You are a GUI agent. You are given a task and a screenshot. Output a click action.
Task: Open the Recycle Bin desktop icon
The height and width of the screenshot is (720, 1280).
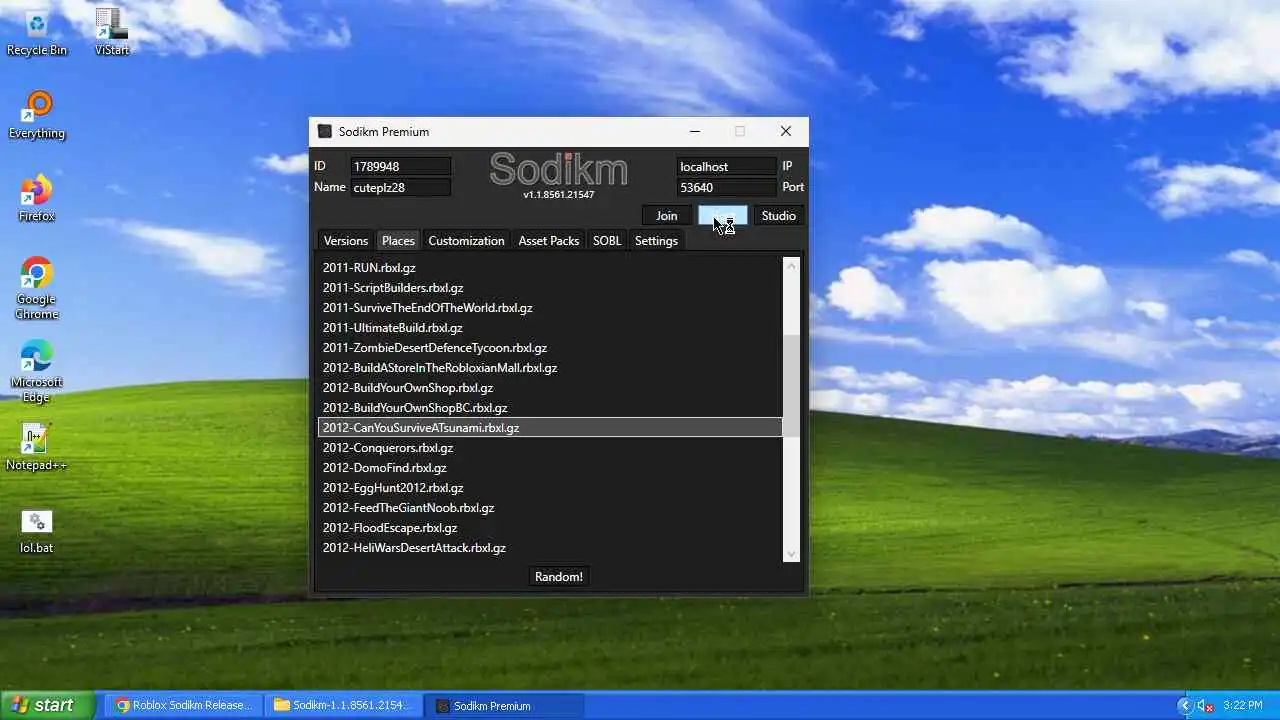tap(37, 32)
